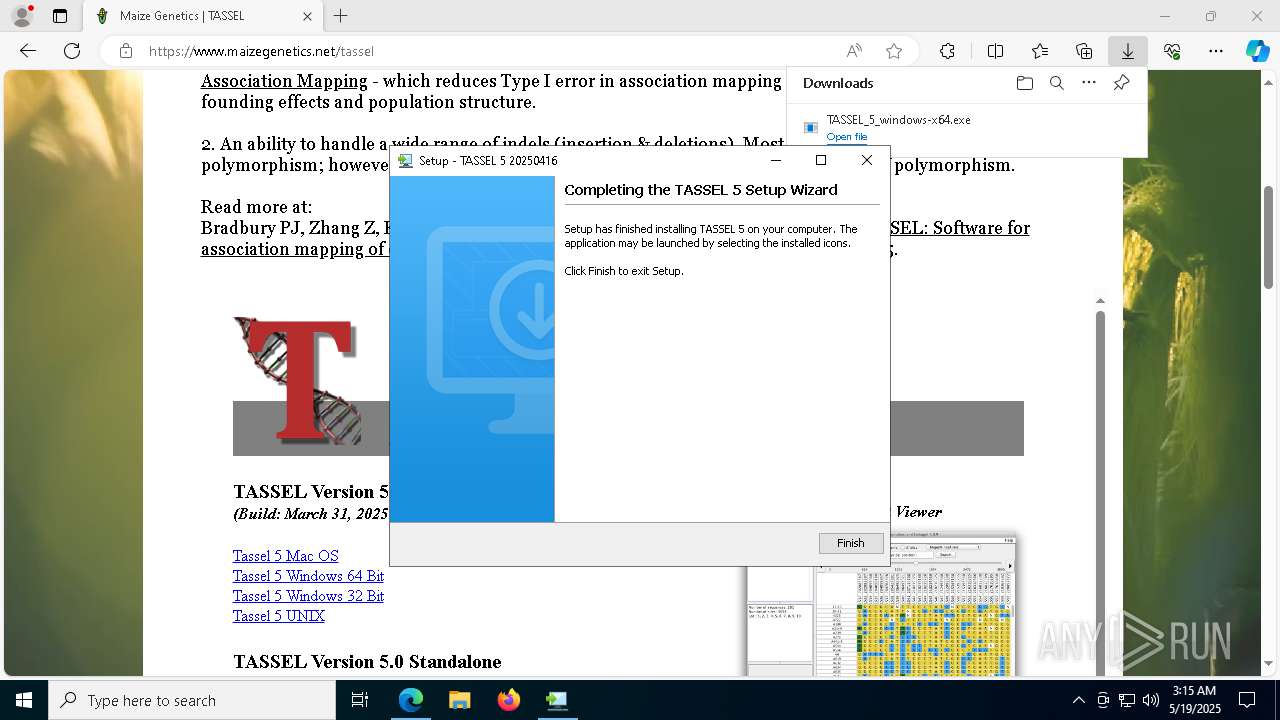The height and width of the screenshot is (720, 1280).
Task: Launch Firefox from taskbar
Action: point(509,700)
